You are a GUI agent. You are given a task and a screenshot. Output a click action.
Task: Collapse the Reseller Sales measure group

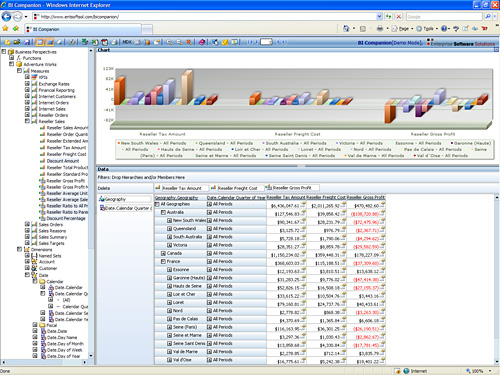(27, 121)
